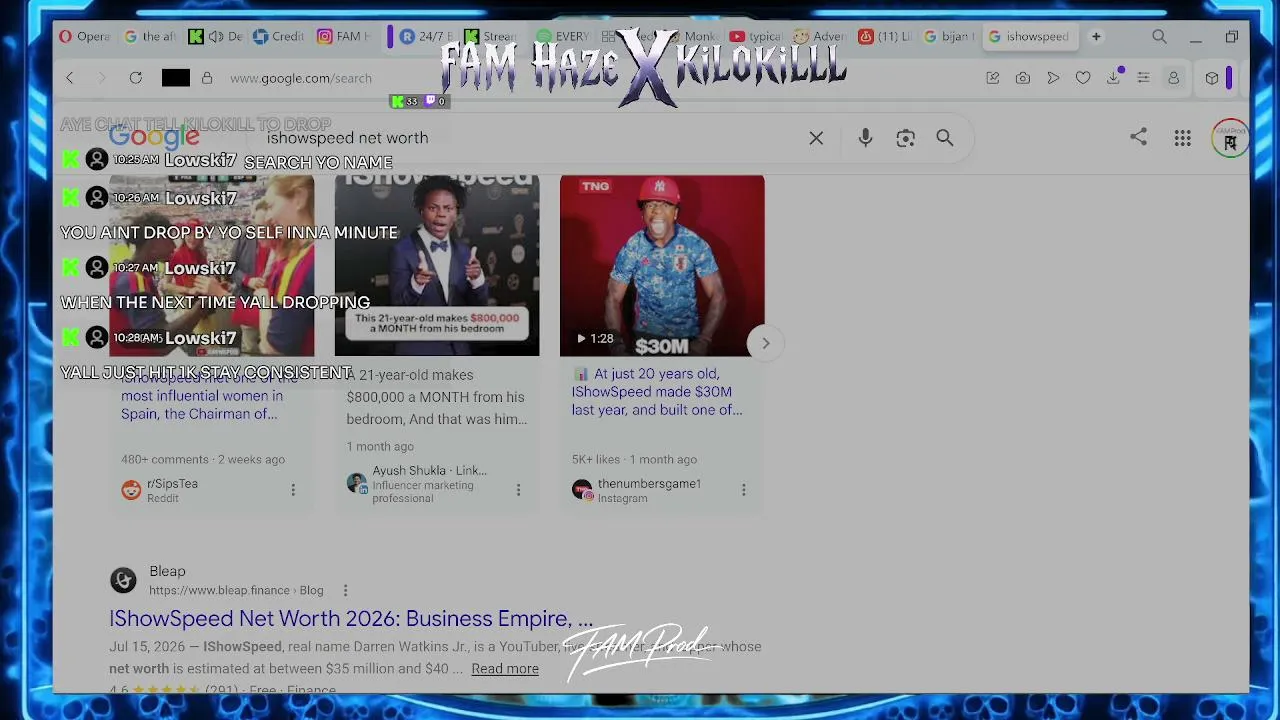The height and width of the screenshot is (720, 1280).
Task: Open options for the r/SipsTea Reddit result
Action: pos(293,490)
